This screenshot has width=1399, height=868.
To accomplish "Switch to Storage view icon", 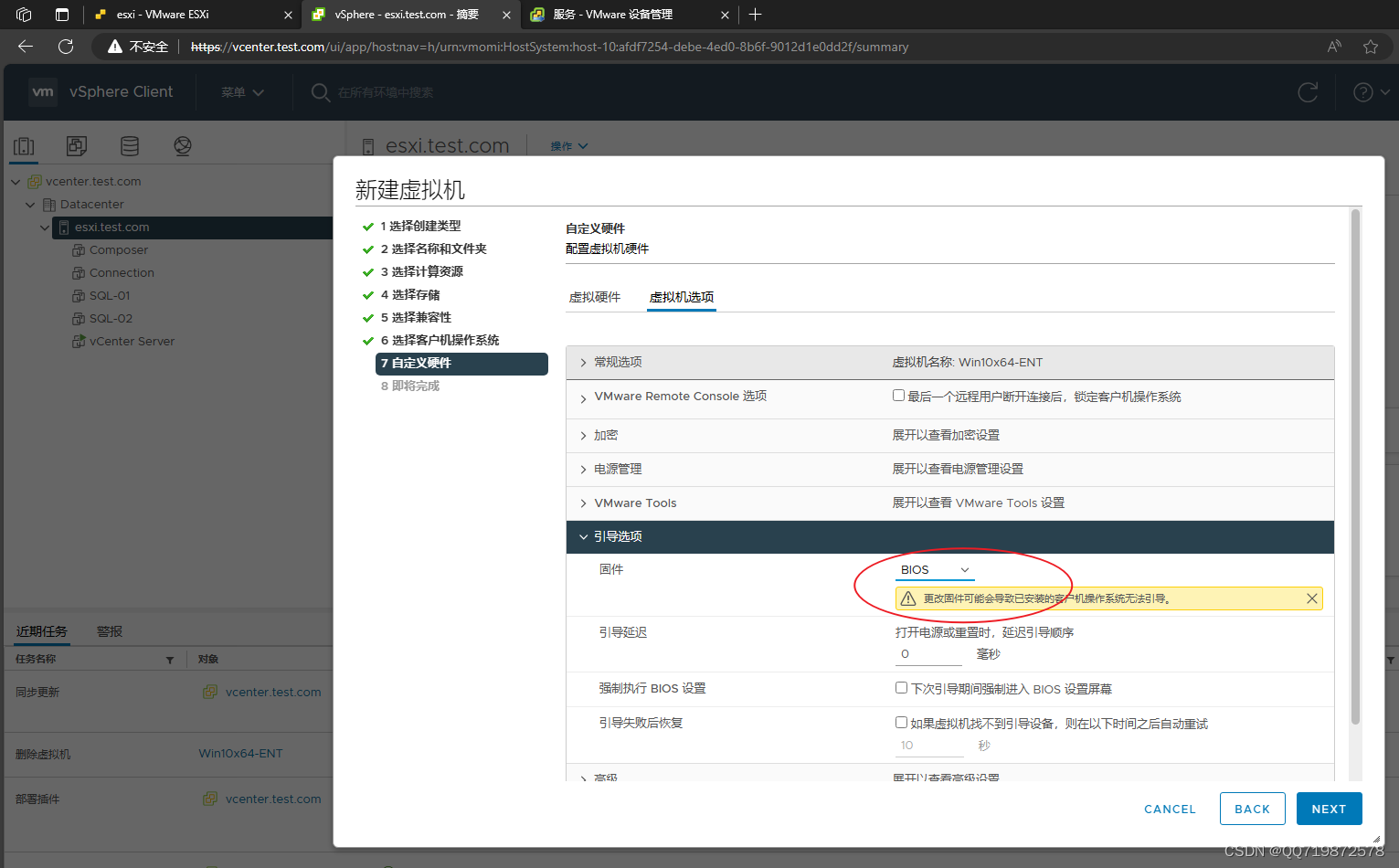I will (130, 146).
